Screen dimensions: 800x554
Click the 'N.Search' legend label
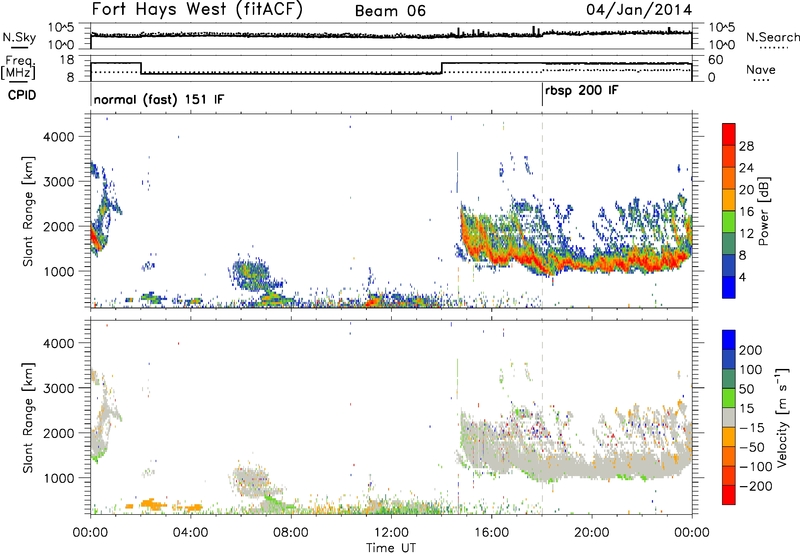point(772,37)
